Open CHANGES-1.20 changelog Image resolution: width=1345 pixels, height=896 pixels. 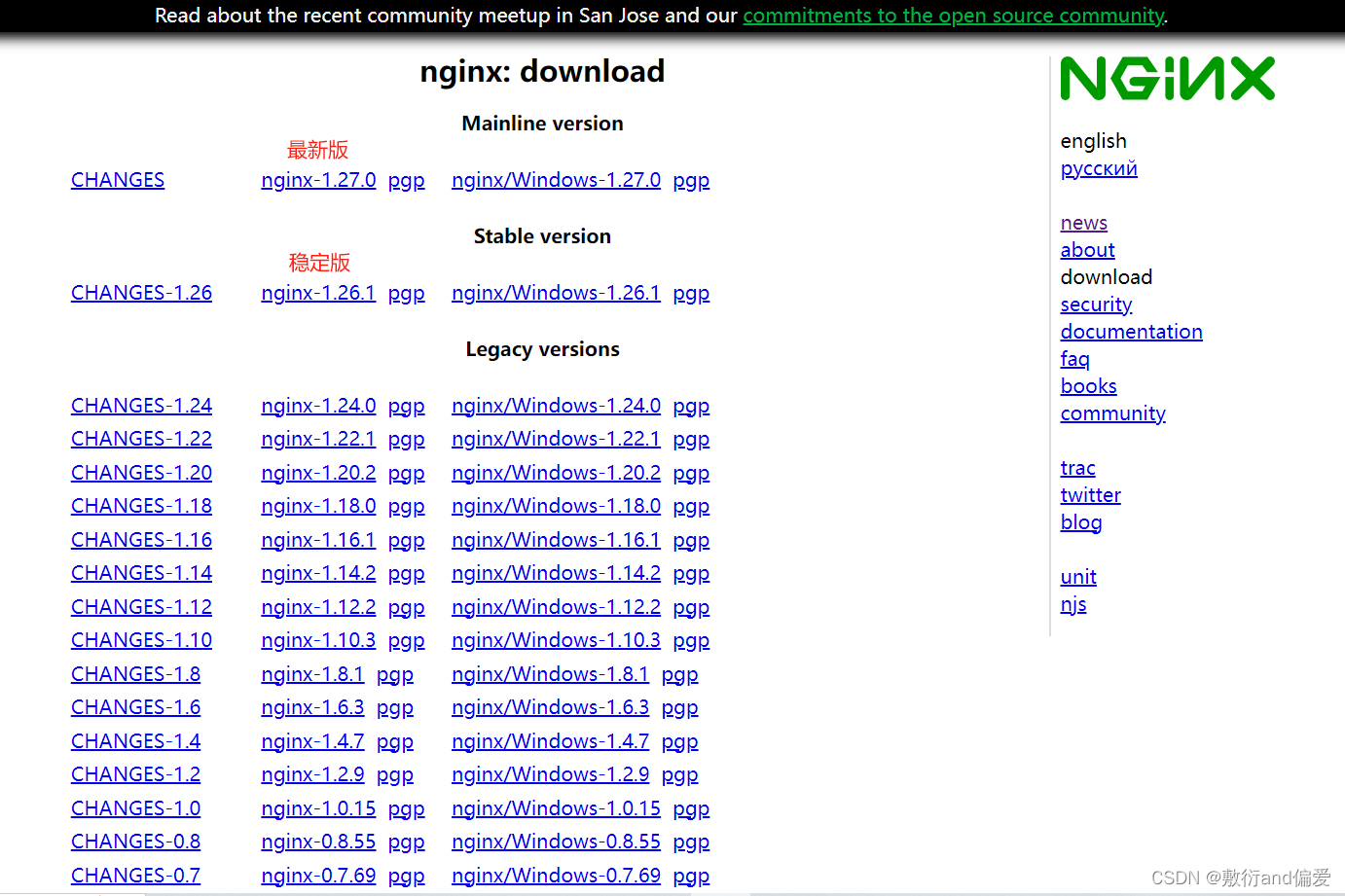pos(141,473)
